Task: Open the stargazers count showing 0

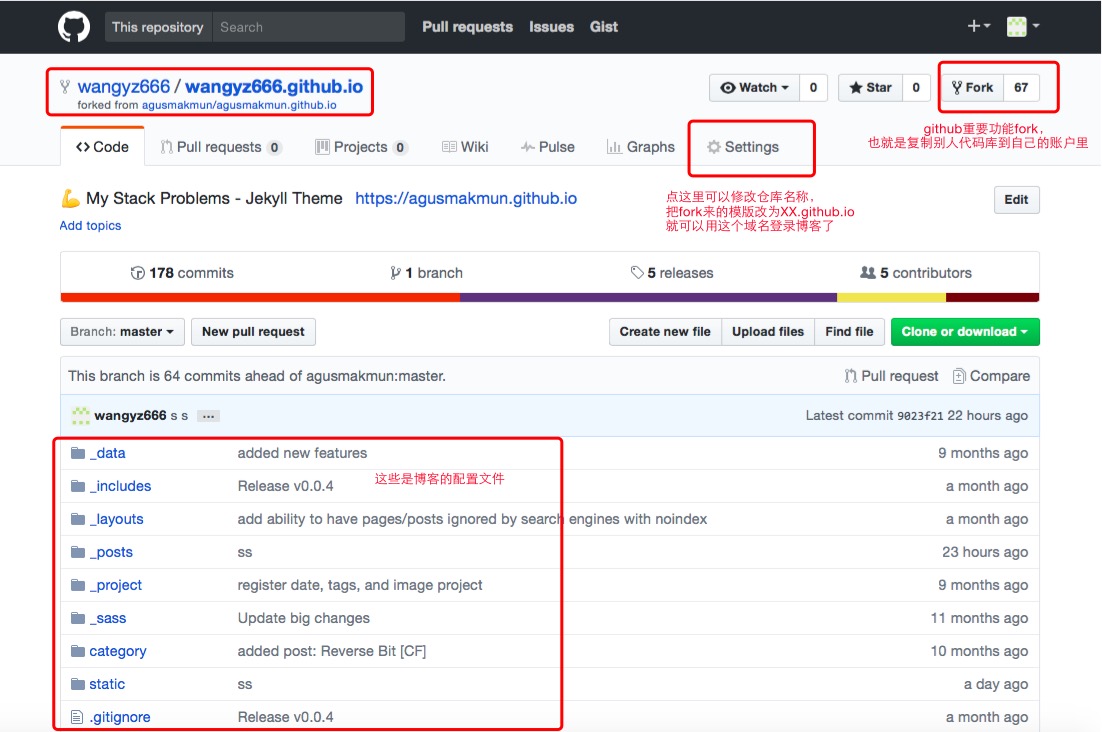Action: 916,87
